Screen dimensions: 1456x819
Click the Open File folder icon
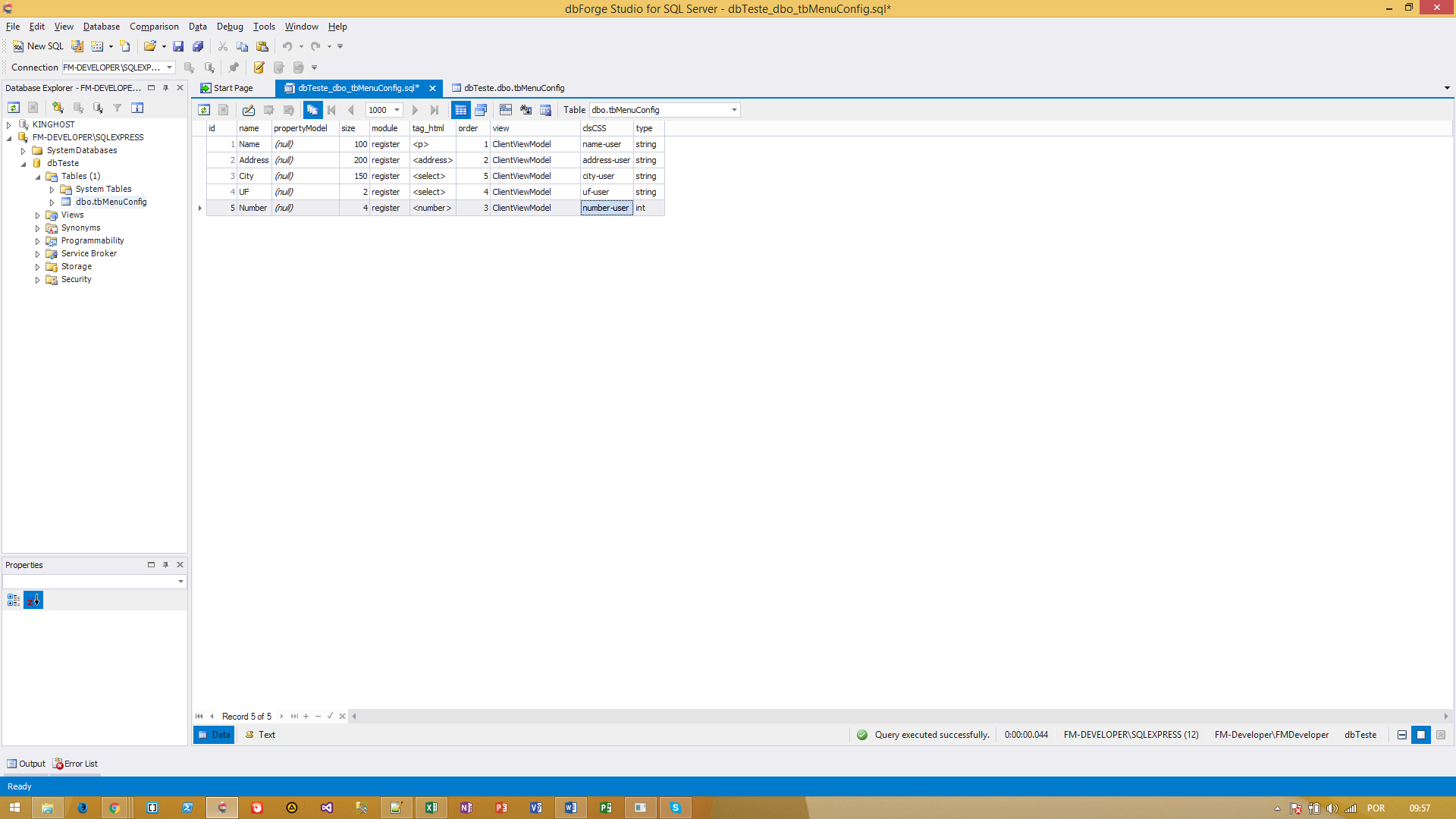point(149,46)
